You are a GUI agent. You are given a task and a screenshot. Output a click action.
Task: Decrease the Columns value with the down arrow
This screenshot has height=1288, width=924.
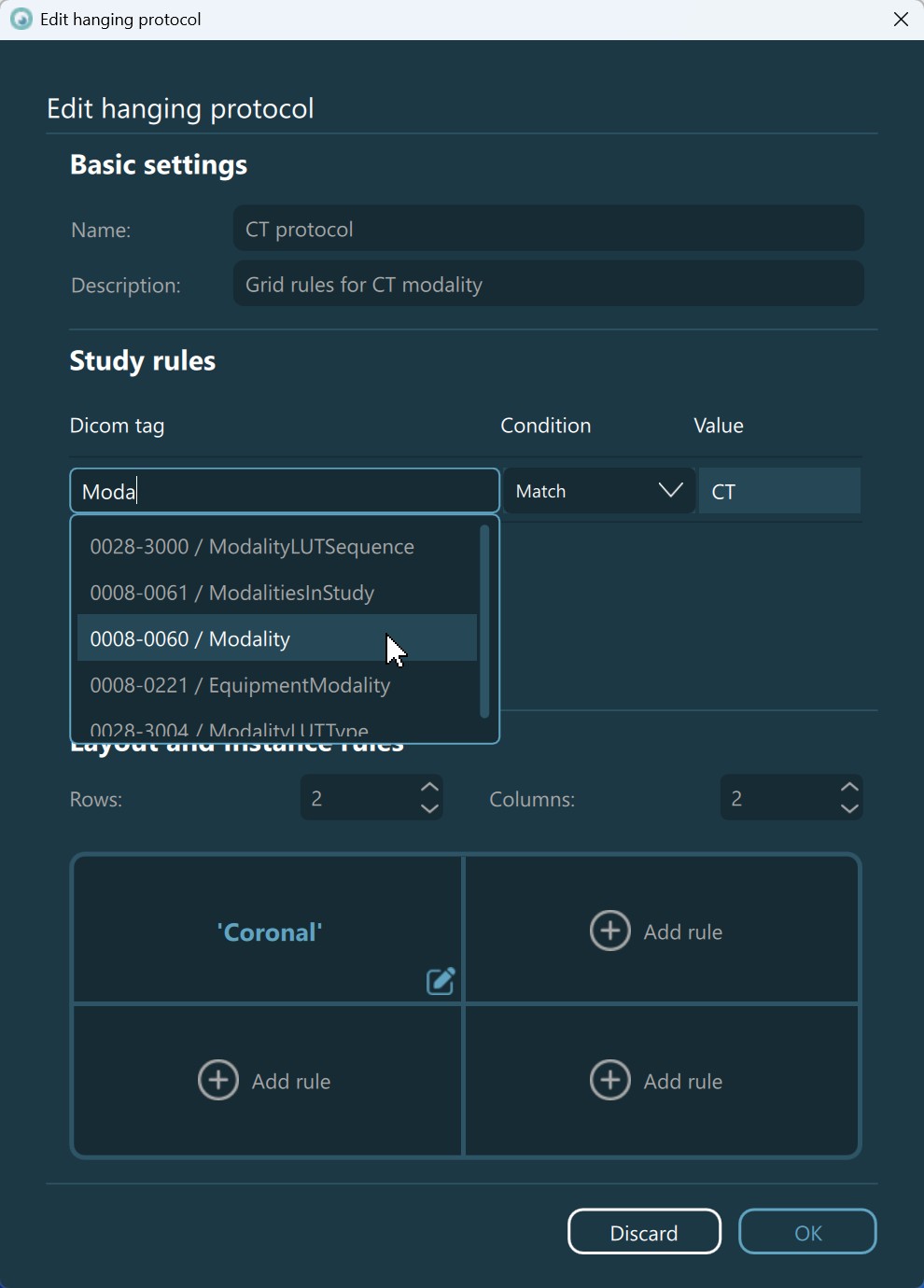coord(849,809)
